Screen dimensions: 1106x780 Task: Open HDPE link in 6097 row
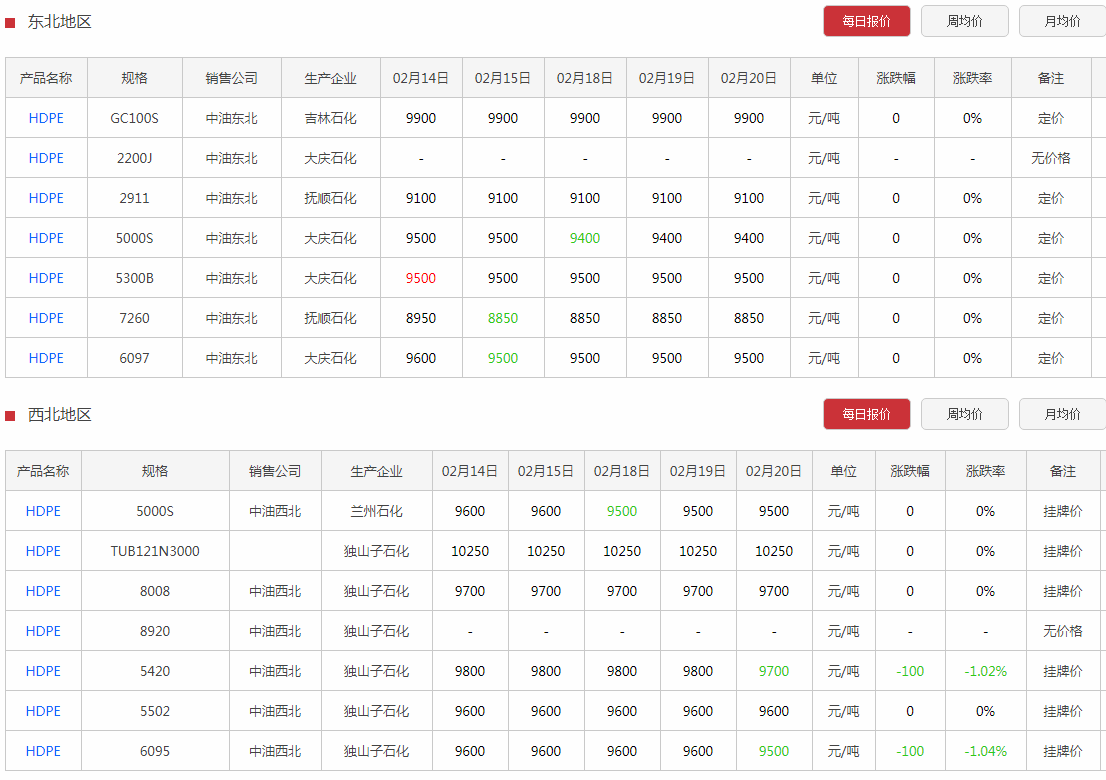[x=46, y=358]
